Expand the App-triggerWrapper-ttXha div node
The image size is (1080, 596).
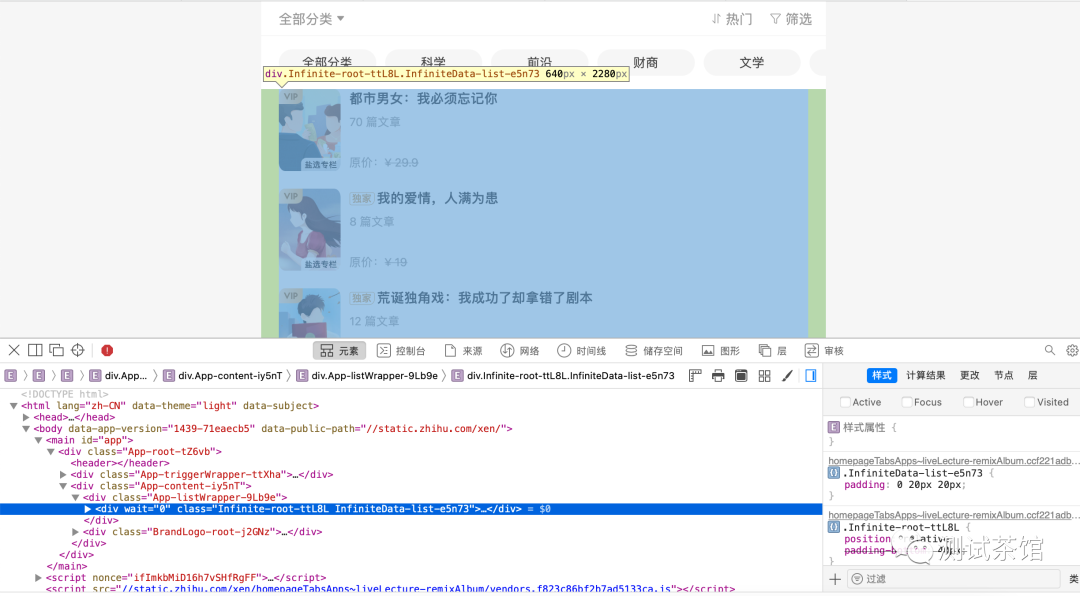pyautogui.click(x=63, y=475)
